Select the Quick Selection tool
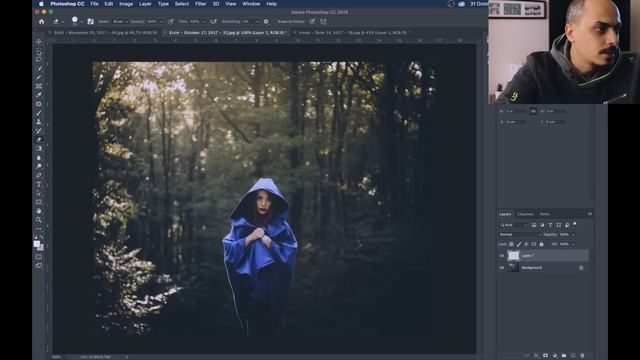The image size is (640, 360). (x=39, y=69)
